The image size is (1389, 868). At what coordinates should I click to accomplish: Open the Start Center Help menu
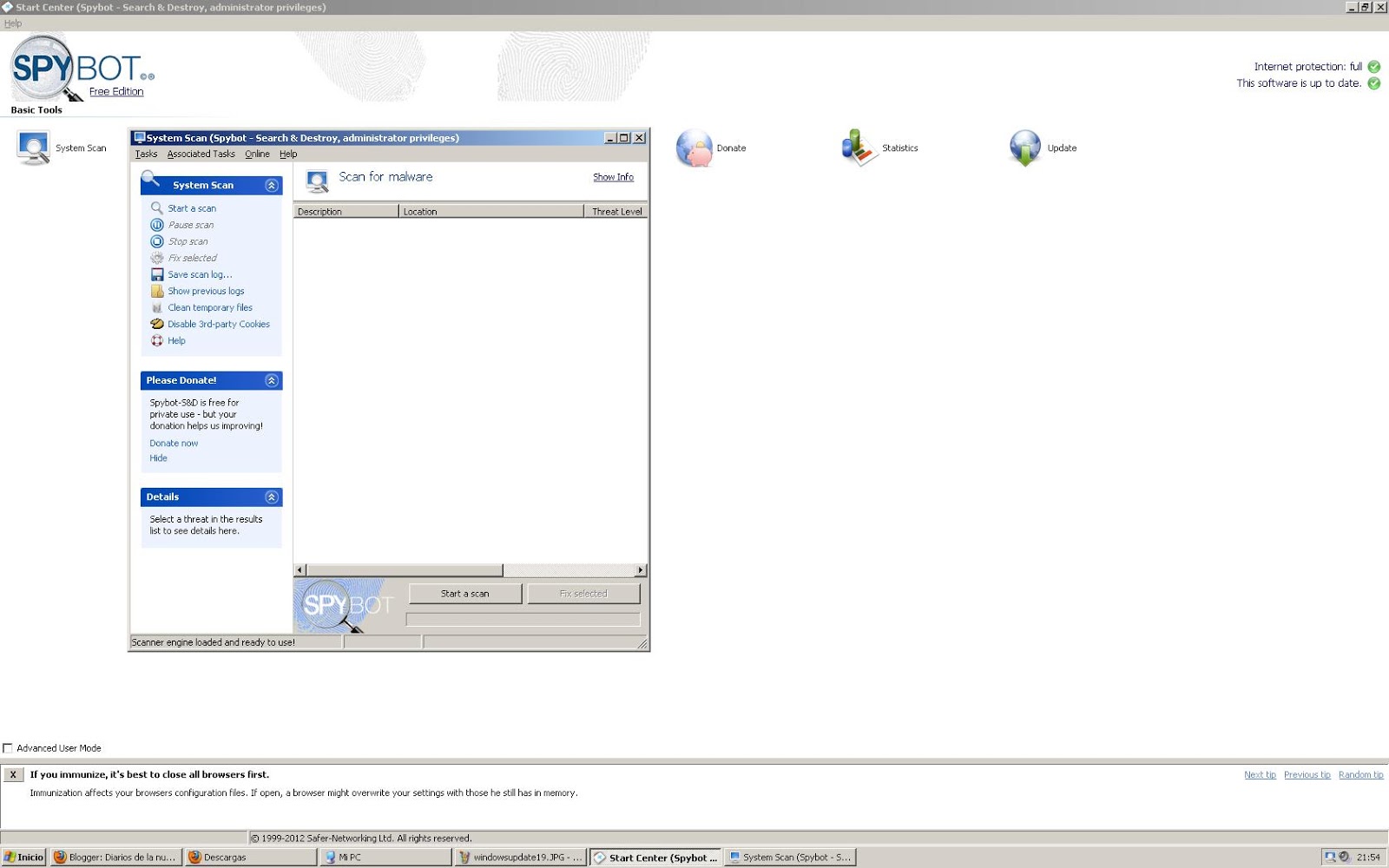13,23
